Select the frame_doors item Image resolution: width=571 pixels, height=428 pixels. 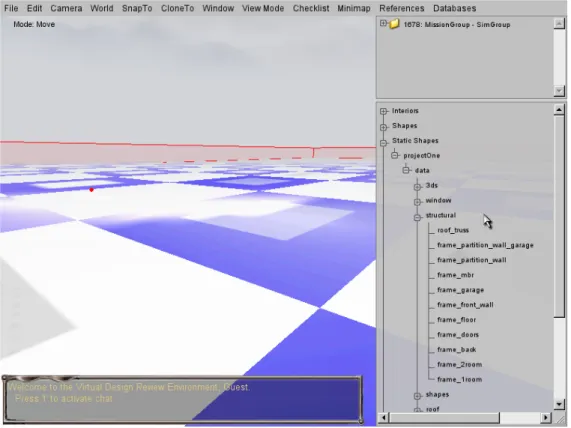pyautogui.click(x=458, y=335)
